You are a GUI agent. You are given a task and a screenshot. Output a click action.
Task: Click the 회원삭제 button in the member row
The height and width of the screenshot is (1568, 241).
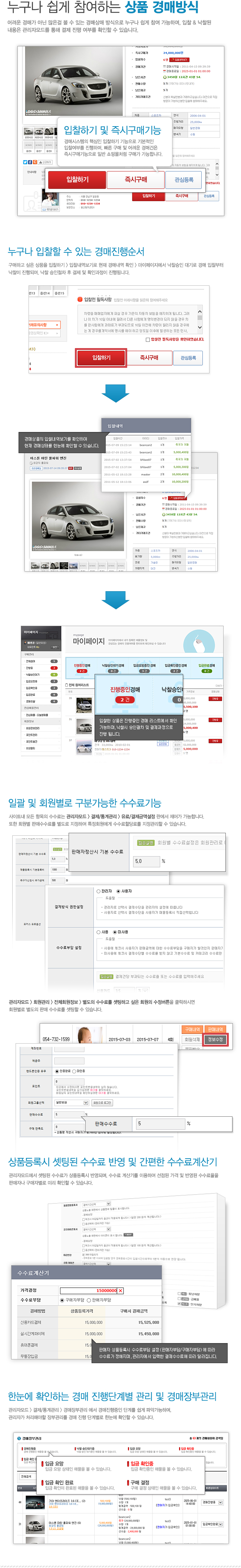(x=192, y=1040)
